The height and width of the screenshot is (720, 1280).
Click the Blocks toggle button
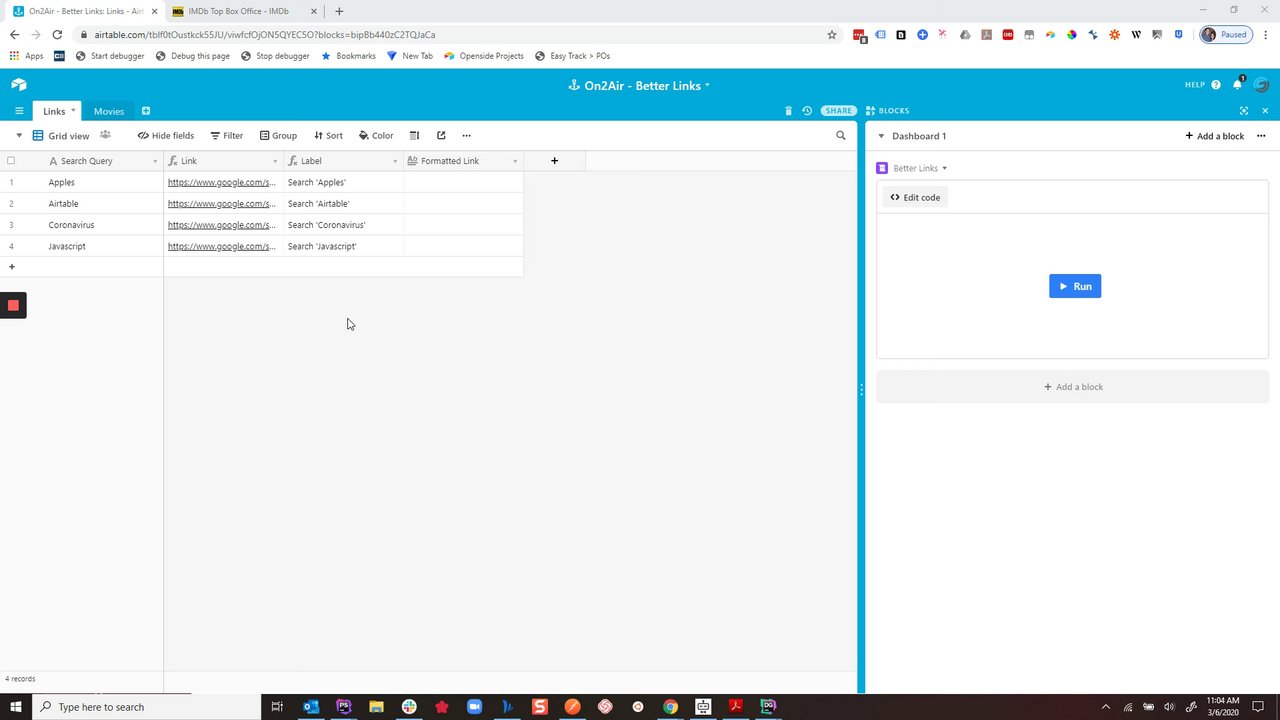887,111
